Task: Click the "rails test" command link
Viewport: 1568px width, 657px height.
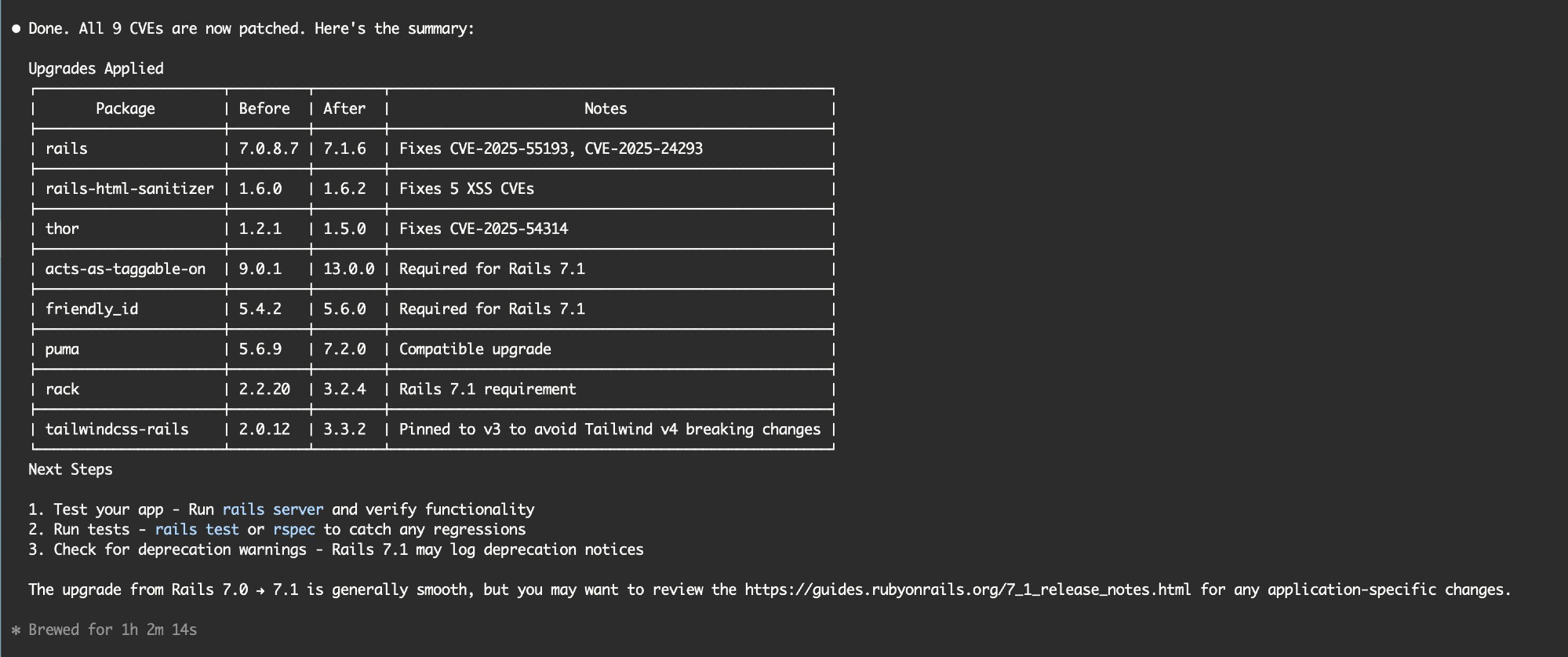Action: [x=197, y=530]
